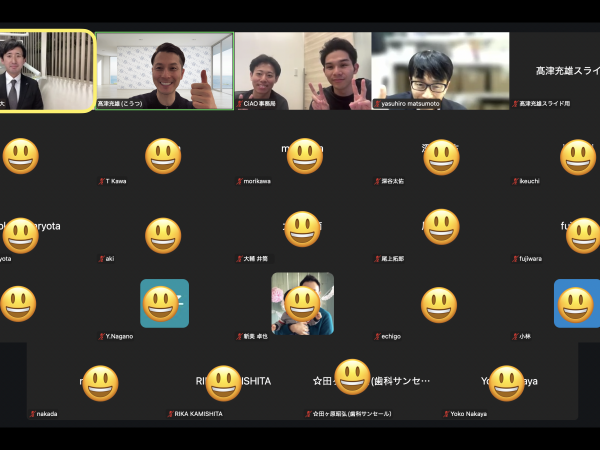600x450 pixels.
Task: Select Y.Nagano's teal profile picture
Action: (164, 303)
